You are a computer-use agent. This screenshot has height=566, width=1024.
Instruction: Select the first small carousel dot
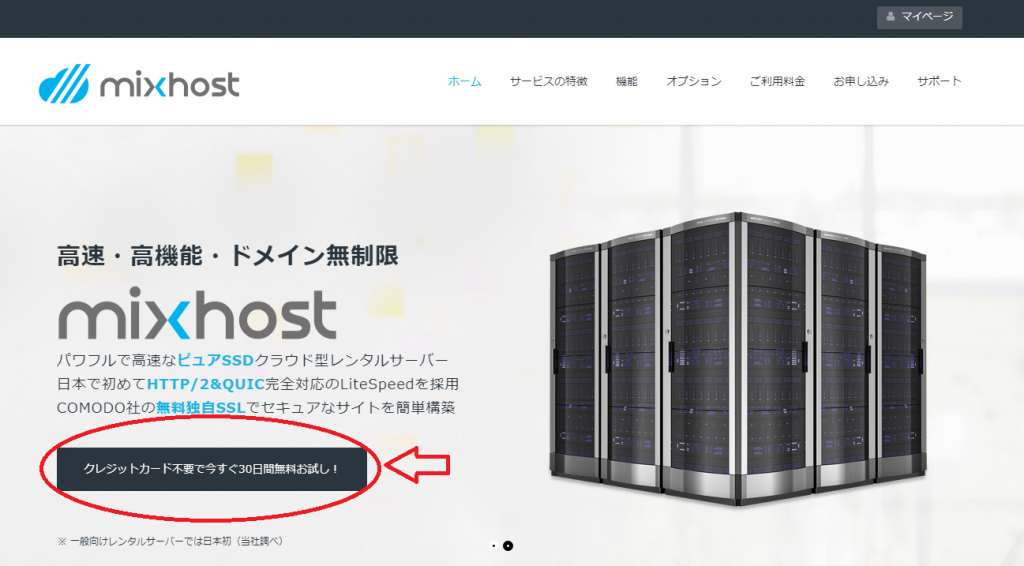point(492,546)
